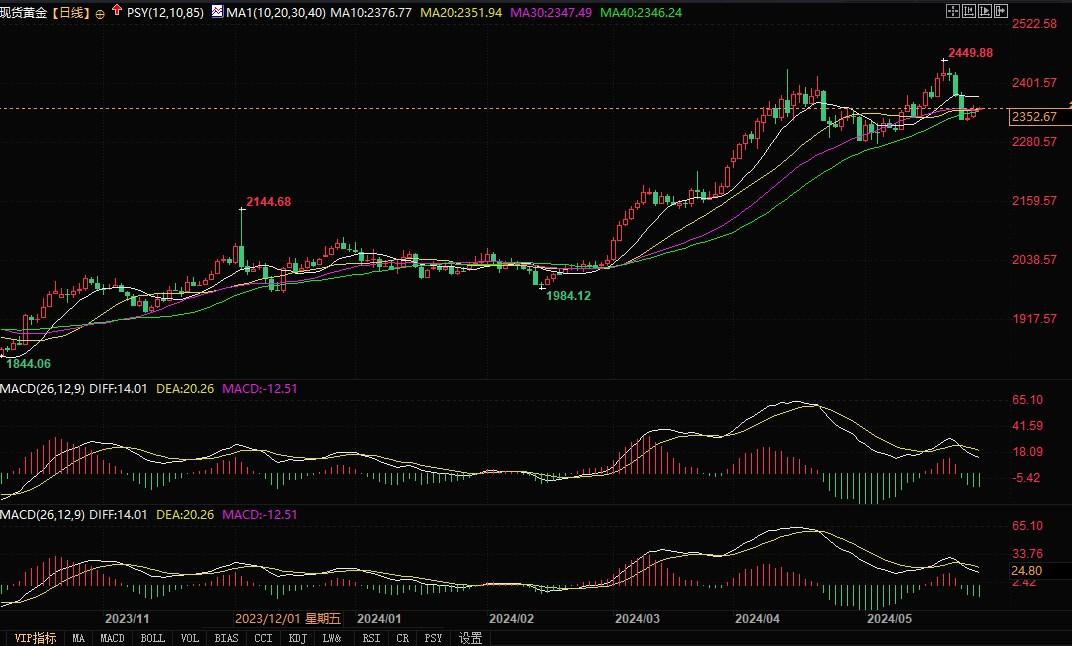
Task: Click the 1984.12 low price label
Action: point(568,296)
